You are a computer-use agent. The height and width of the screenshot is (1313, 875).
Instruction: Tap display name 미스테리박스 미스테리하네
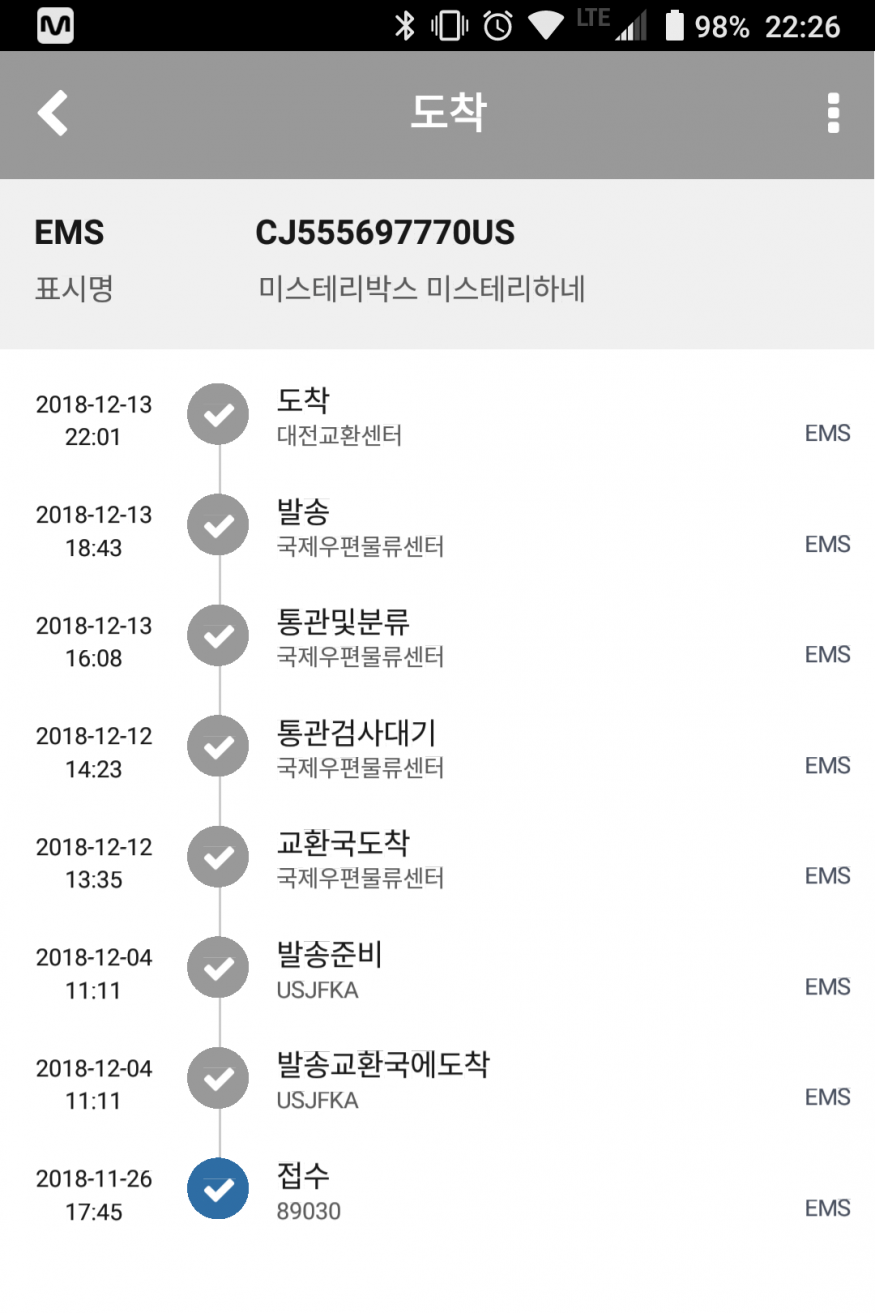[421, 289]
